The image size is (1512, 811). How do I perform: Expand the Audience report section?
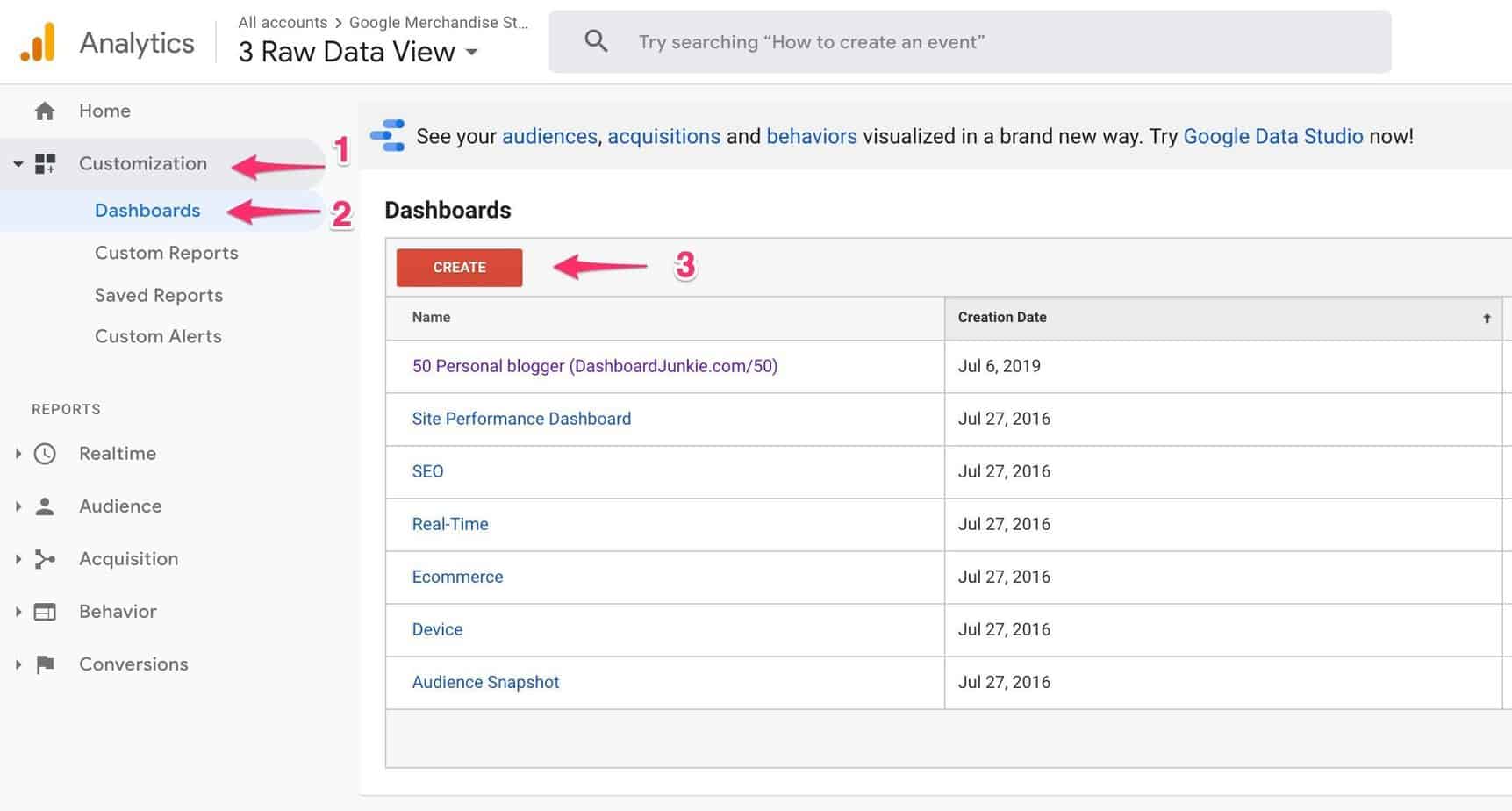(x=17, y=506)
